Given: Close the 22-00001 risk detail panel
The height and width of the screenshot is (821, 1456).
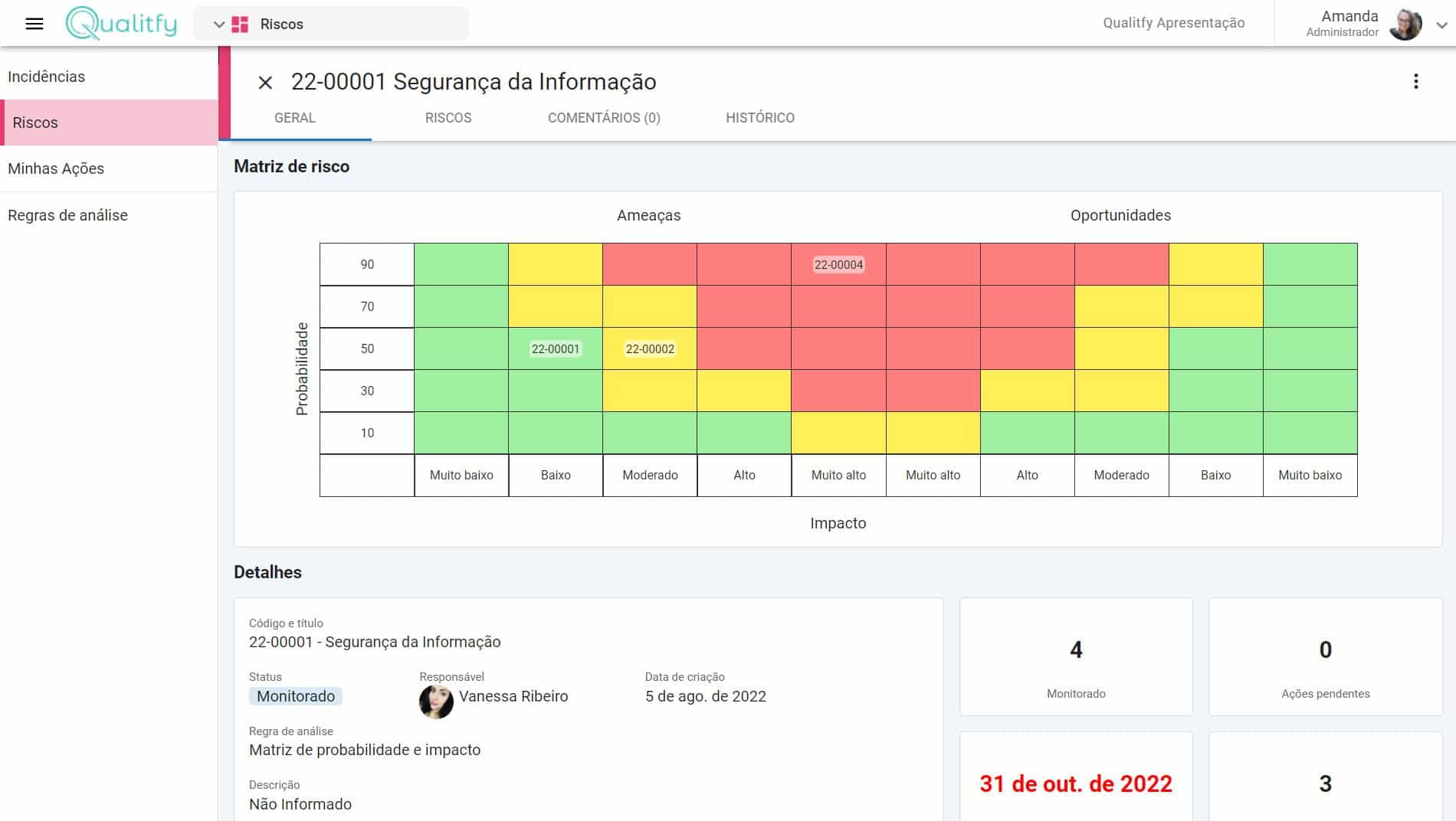Looking at the screenshot, I should click(265, 83).
